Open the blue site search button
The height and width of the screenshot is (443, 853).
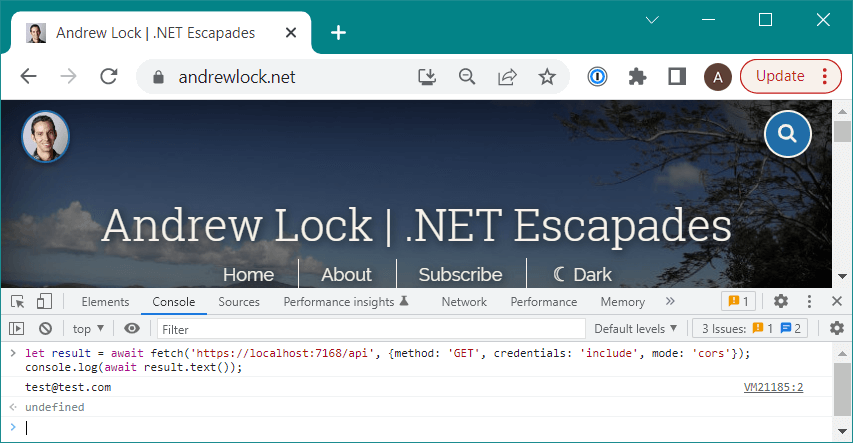tap(787, 134)
